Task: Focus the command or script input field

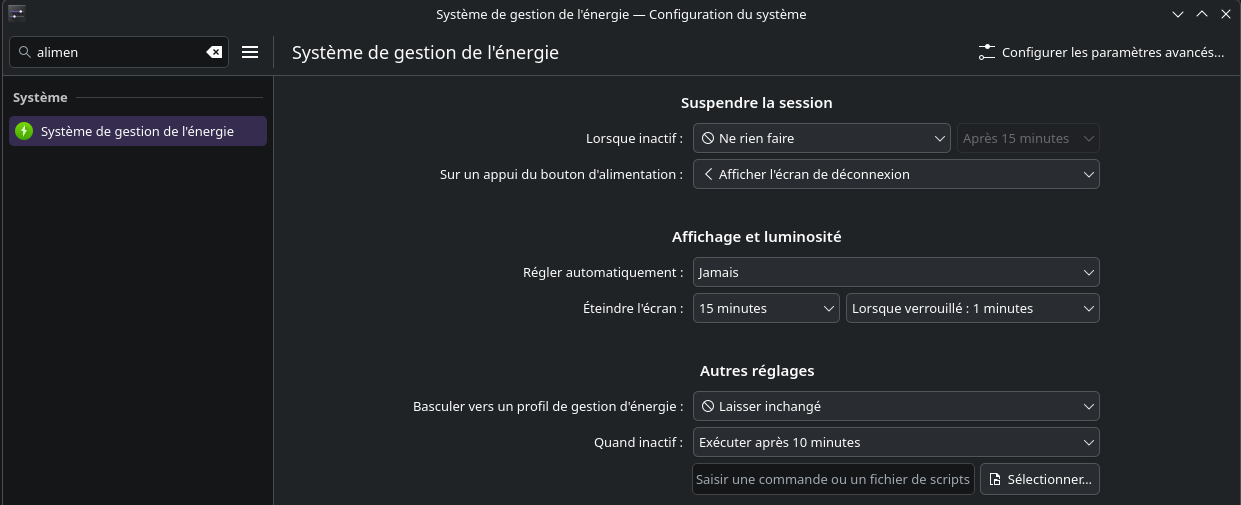Action: [x=833, y=479]
